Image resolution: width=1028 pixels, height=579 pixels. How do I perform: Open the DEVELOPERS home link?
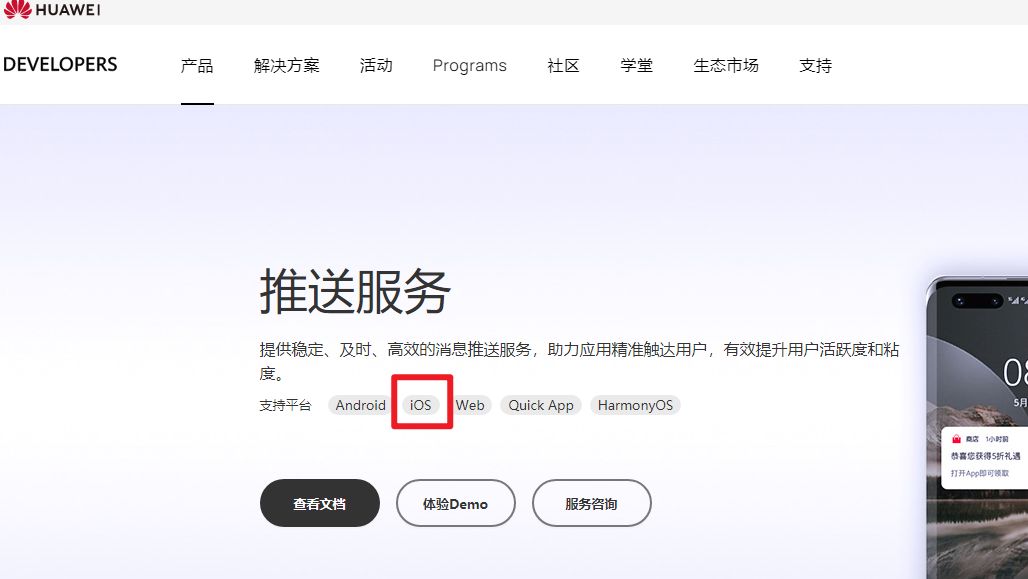(x=60, y=64)
